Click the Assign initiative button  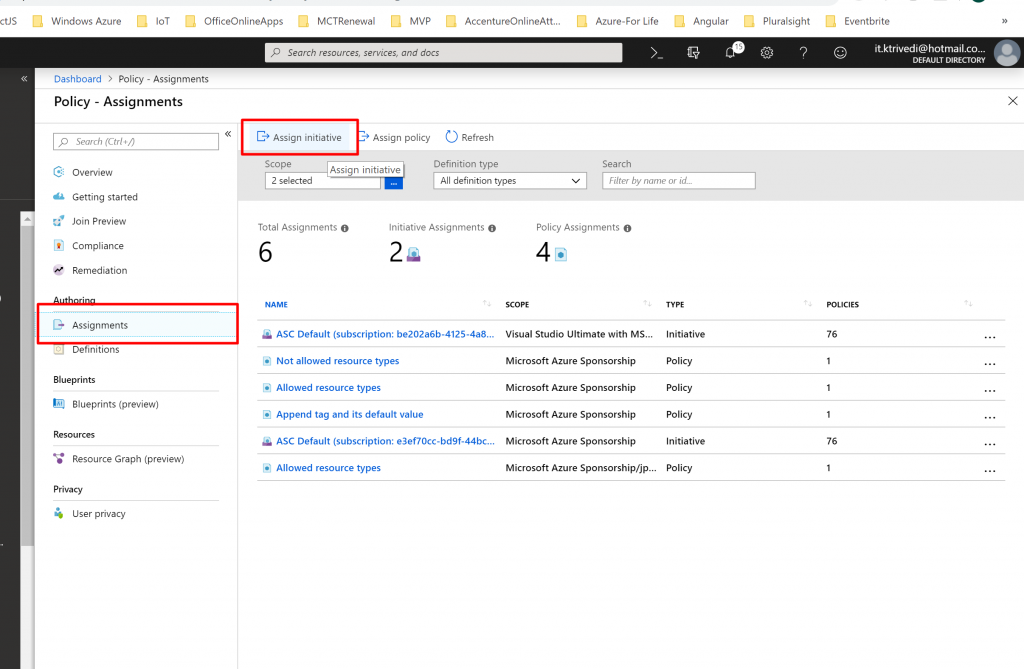pos(300,137)
